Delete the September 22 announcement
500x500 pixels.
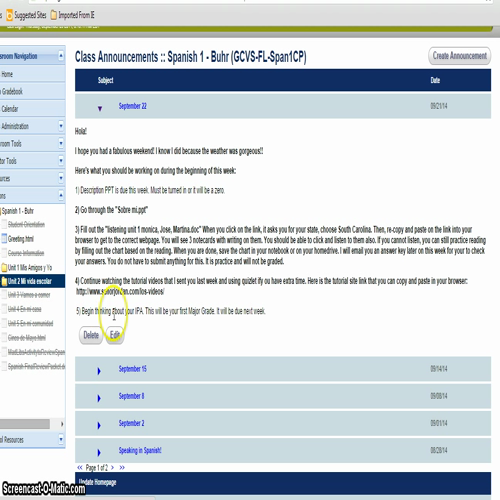click(x=91, y=335)
